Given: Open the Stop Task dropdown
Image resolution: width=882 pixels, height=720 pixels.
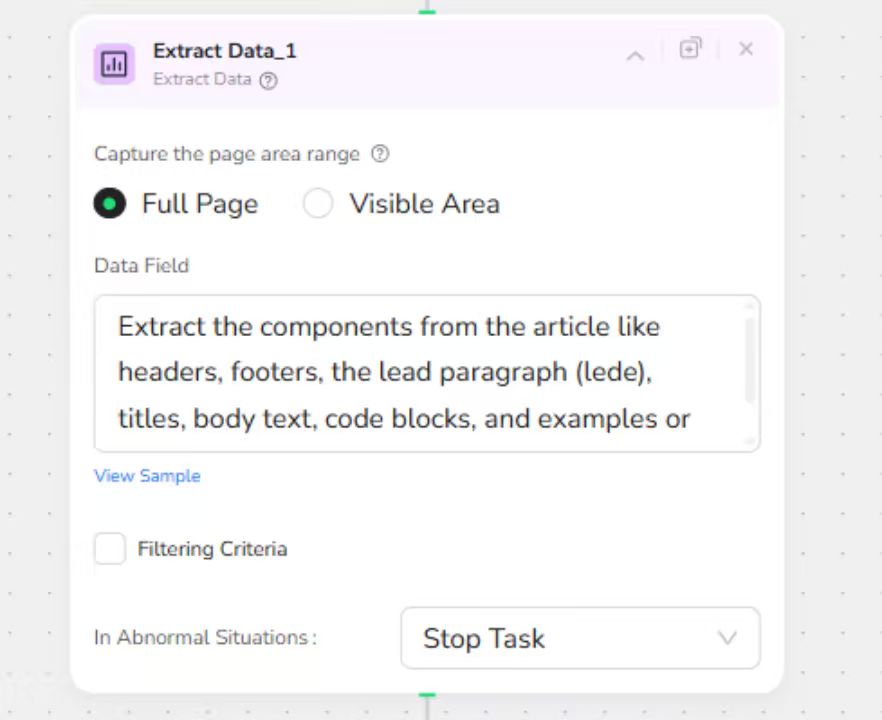Looking at the screenshot, I should point(580,638).
